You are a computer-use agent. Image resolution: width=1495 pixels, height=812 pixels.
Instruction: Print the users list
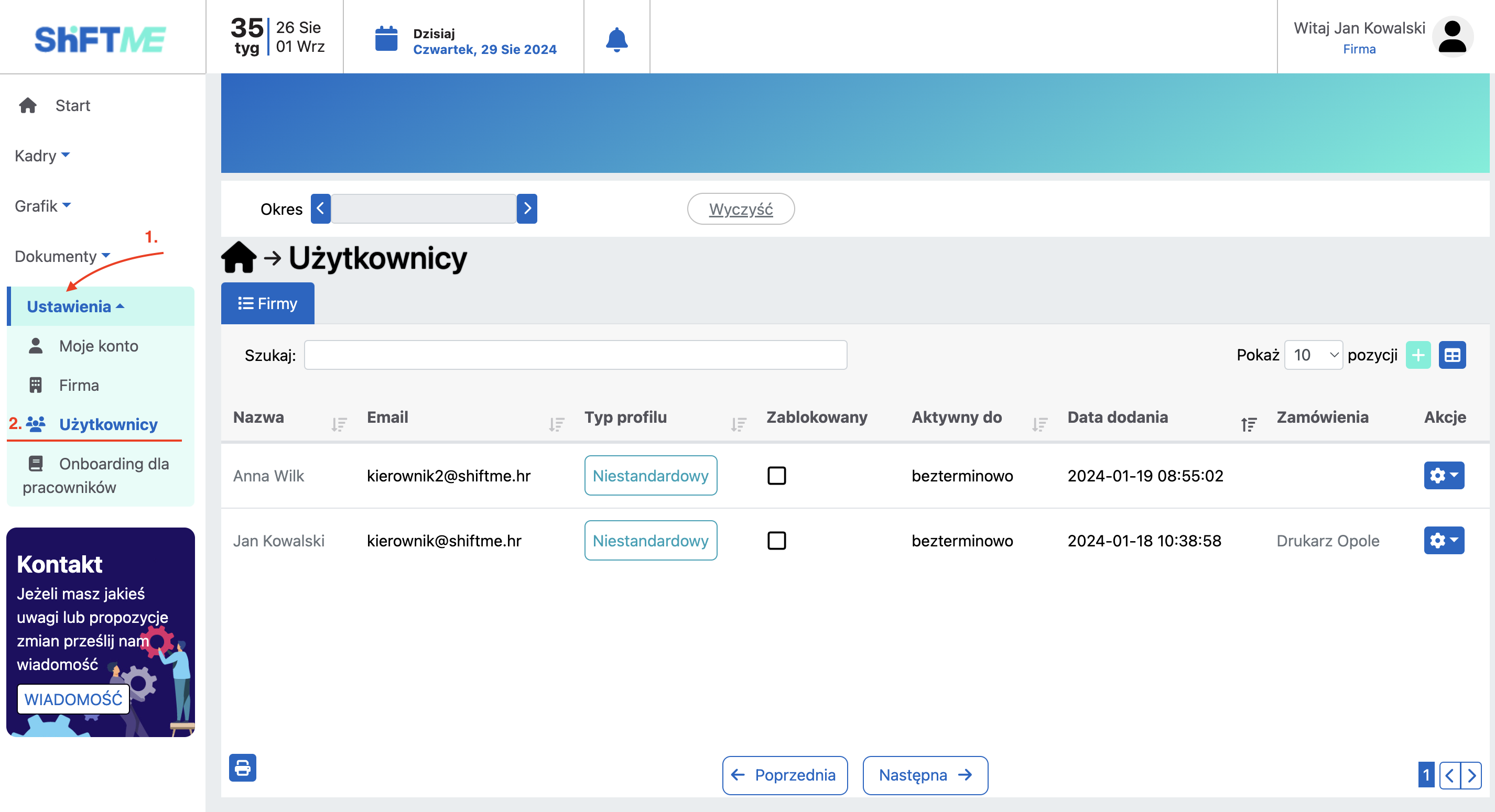[243, 768]
